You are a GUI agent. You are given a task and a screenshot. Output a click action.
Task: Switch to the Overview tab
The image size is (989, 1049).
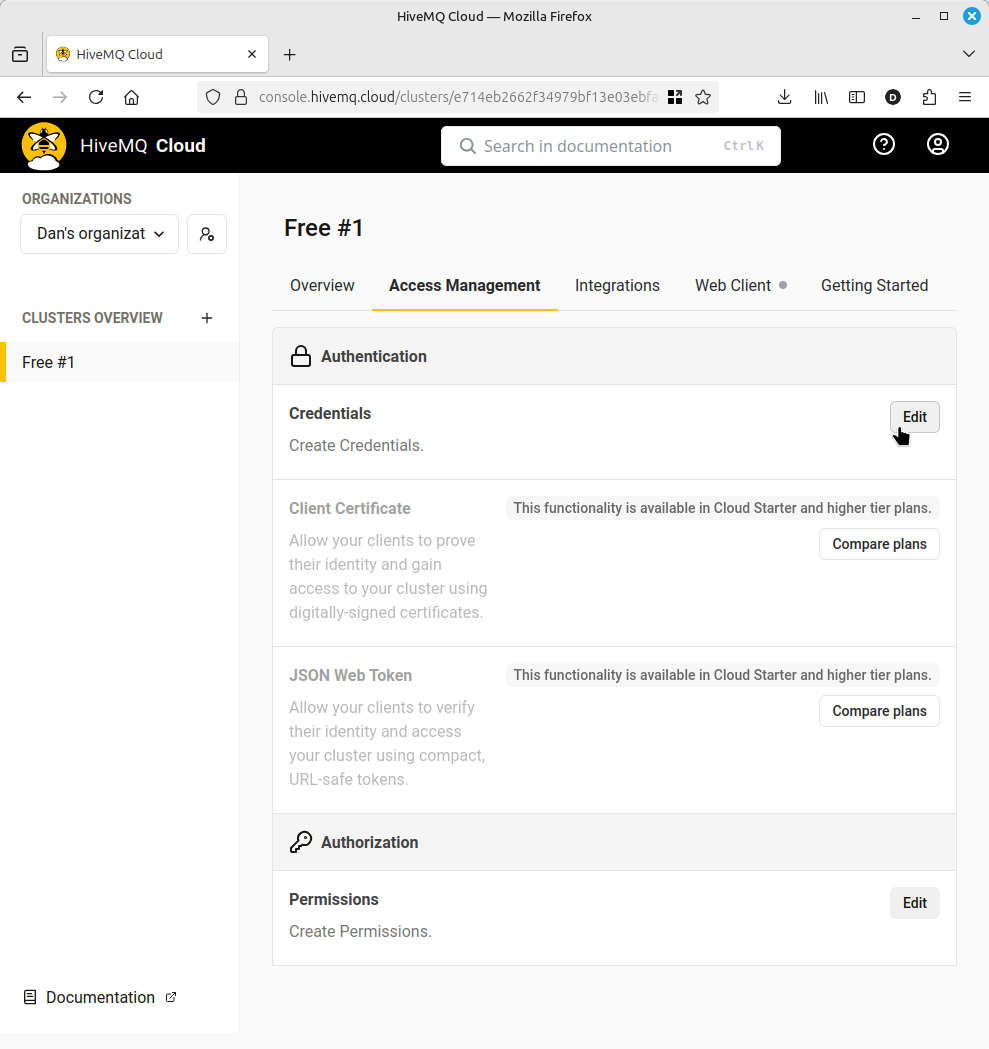pyautogui.click(x=322, y=286)
